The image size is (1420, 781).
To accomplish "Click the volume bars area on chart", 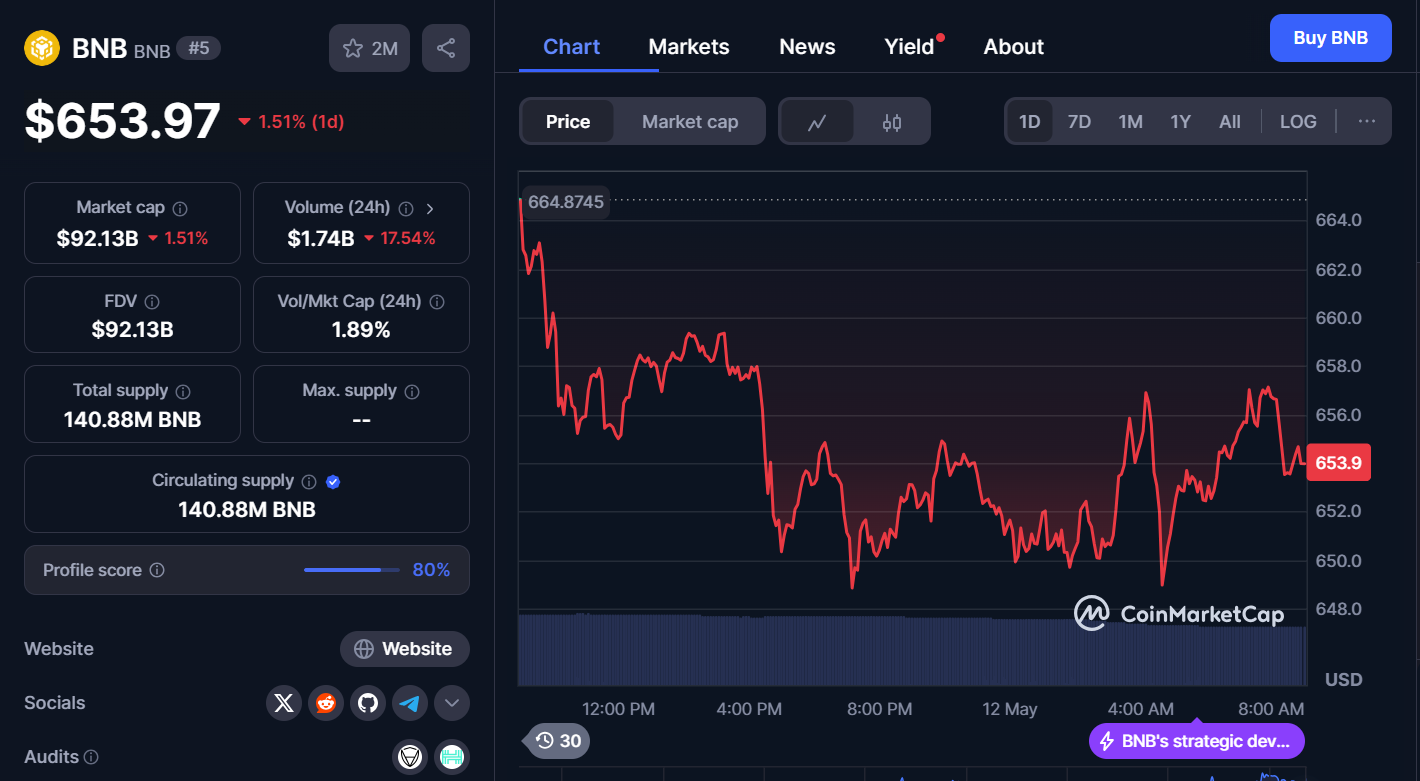I will tap(912, 649).
